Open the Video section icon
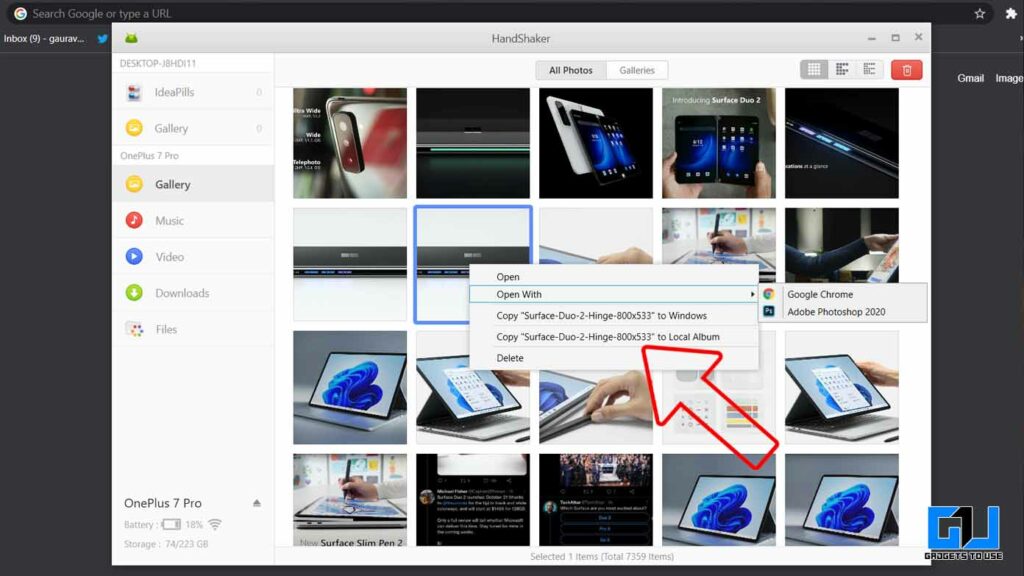 point(134,257)
